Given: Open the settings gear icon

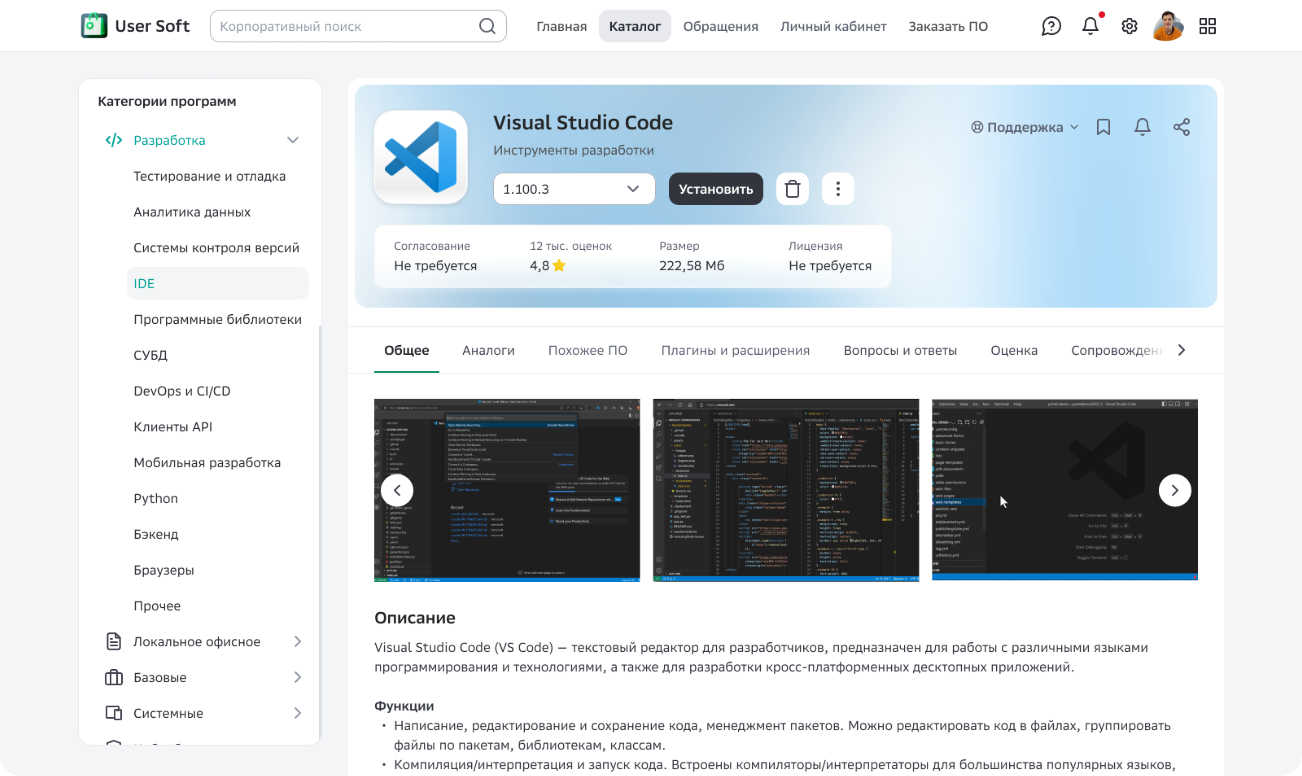Looking at the screenshot, I should 1129,26.
